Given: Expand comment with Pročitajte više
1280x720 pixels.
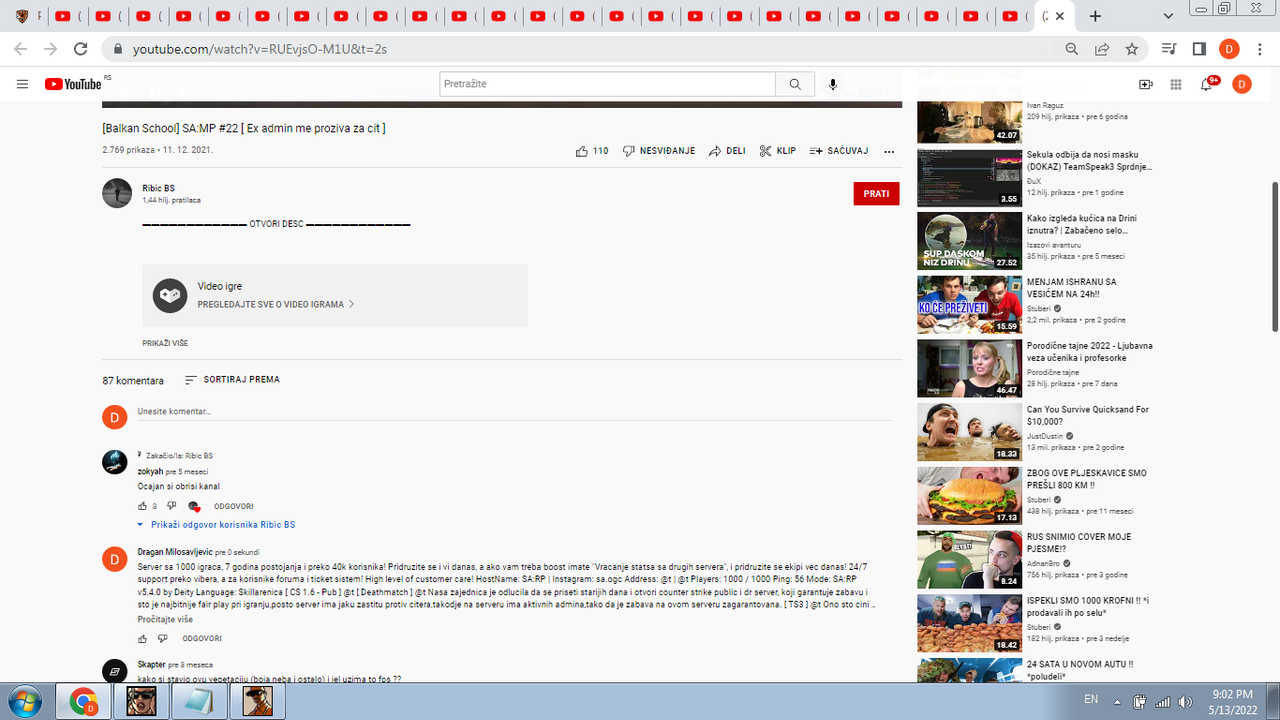Looking at the screenshot, I should click(165, 619).
